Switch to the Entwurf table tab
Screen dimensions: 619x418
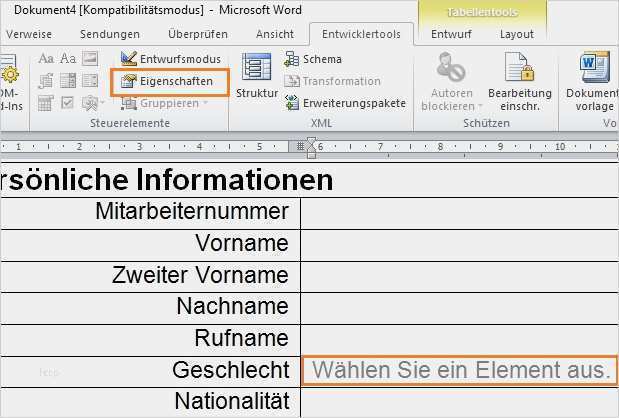[450, 33]
